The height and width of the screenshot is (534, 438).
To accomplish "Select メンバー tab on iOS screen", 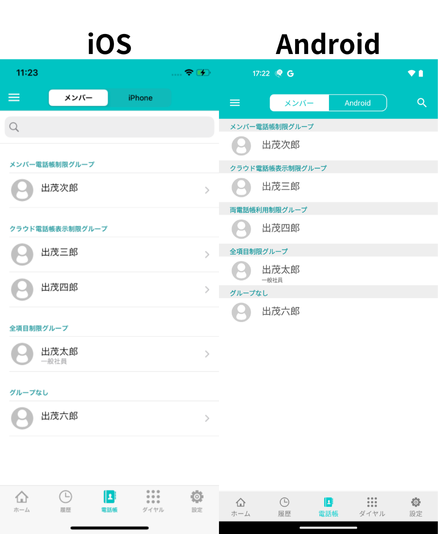I will pos(78,98).
